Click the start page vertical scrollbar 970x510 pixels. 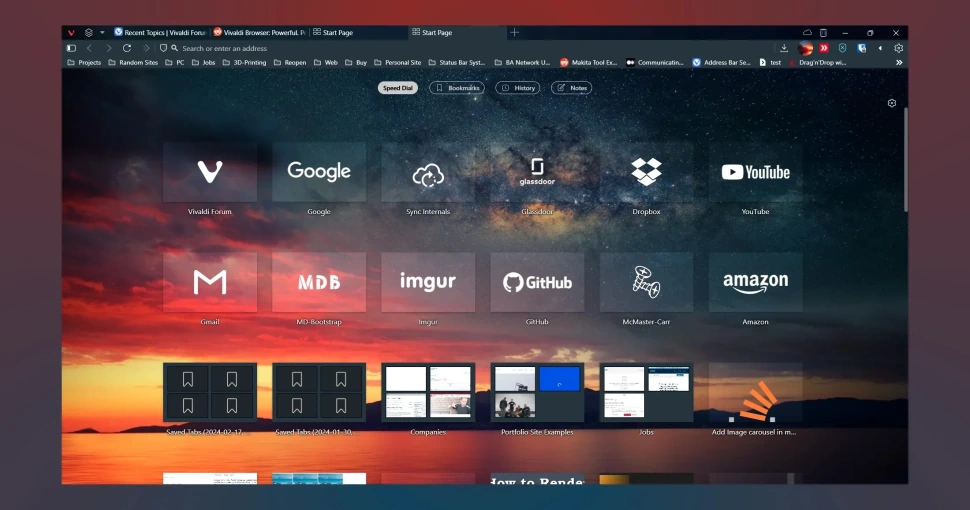(x=906, y=160)
